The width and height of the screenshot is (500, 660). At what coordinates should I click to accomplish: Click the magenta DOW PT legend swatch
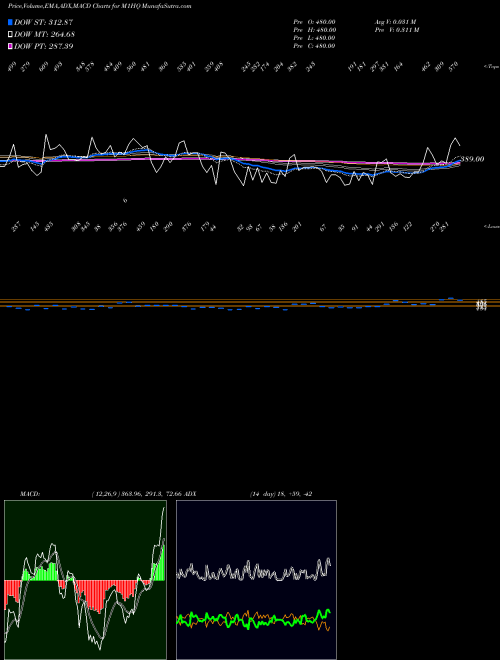point(10,46)
